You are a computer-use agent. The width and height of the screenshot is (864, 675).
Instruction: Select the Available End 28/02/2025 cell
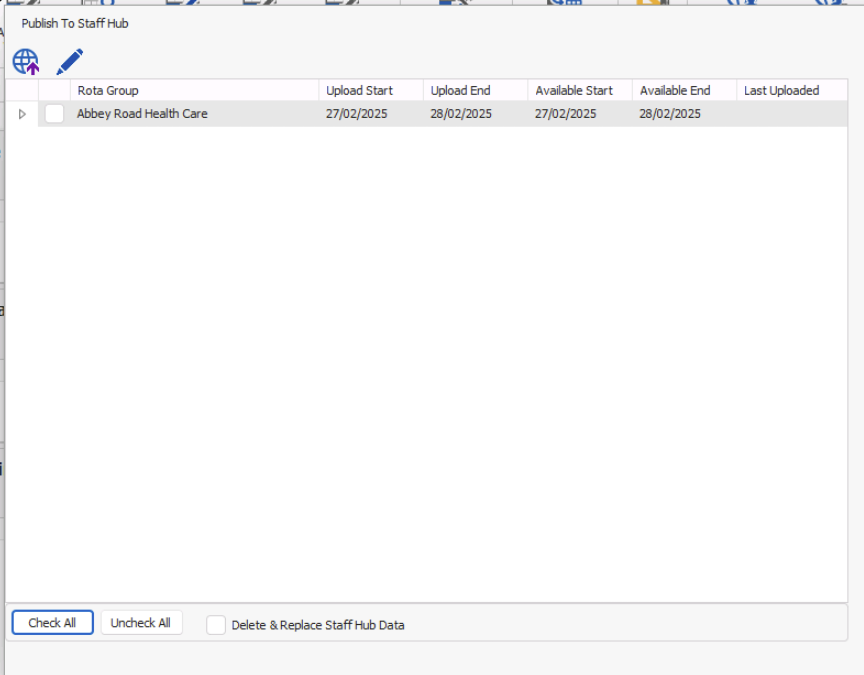[684, 114]
